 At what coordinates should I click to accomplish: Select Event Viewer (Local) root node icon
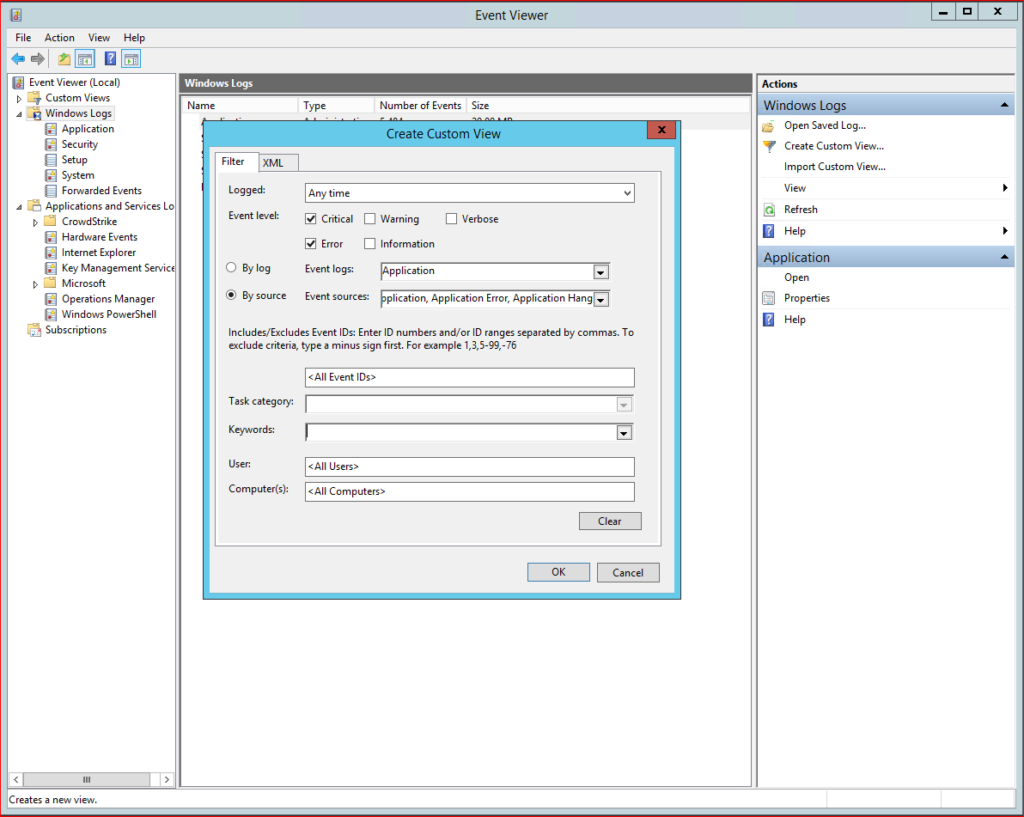pyautogui.click(x=18, y=82)
